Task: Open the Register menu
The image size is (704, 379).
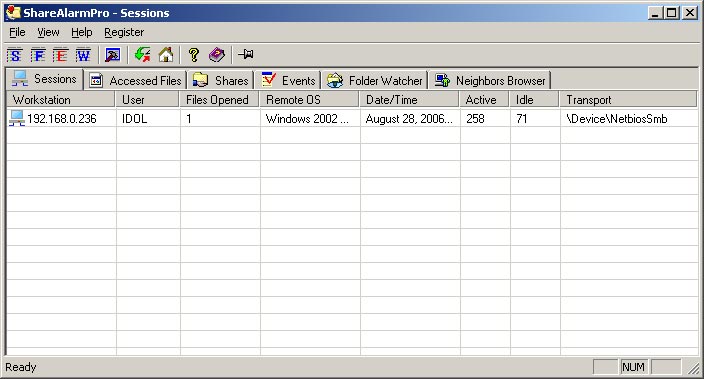Action: tap(124, 32)
